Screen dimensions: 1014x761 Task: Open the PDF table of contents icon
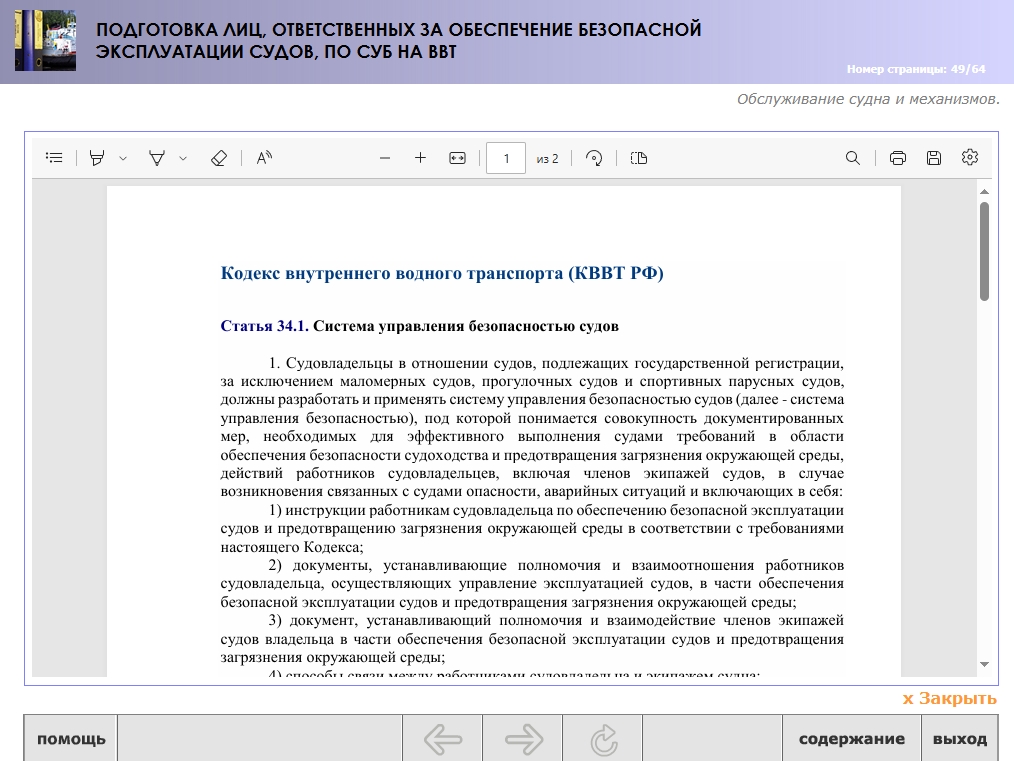pyautogui.click(x=55, y=158)
